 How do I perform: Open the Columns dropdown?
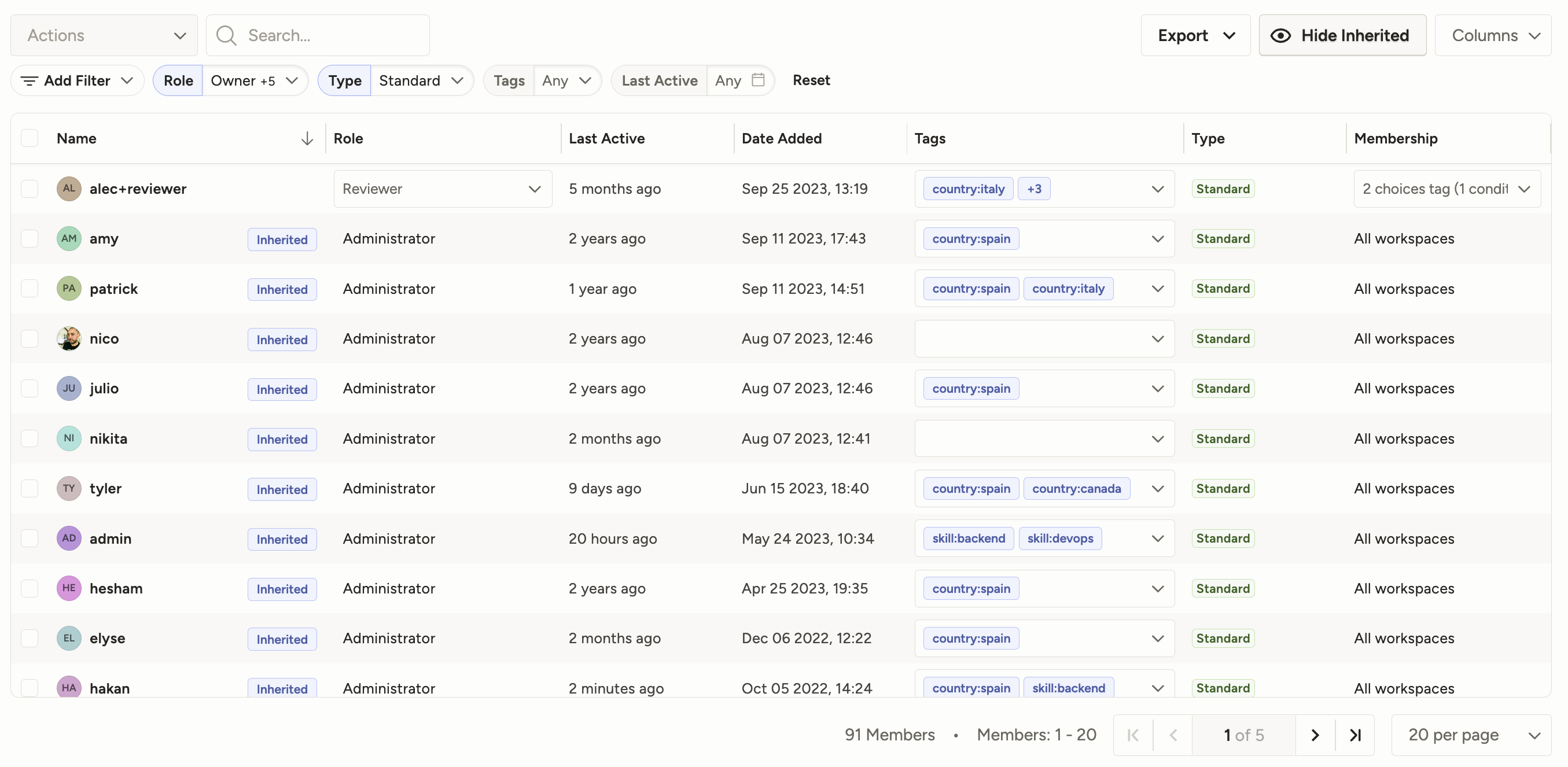pyautogui.click(x=1493, y=35)
